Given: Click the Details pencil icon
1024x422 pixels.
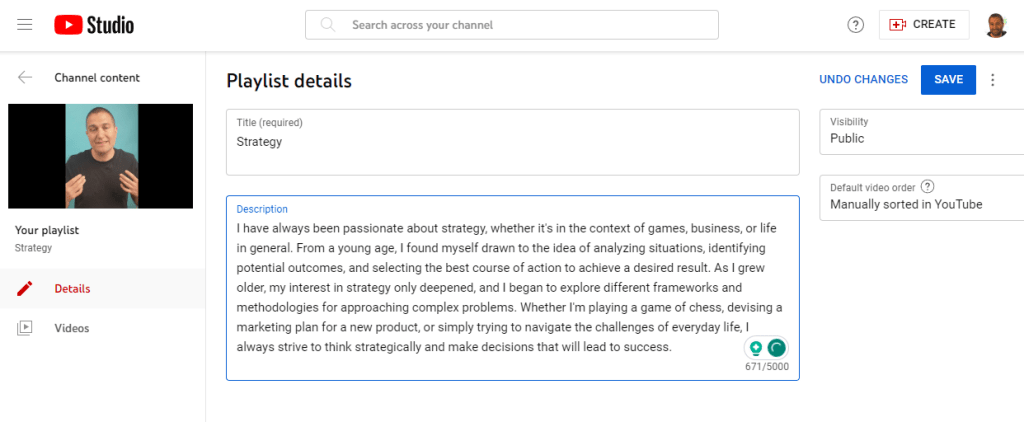Looking at the screenshot, I should click(x=24, y=288).
